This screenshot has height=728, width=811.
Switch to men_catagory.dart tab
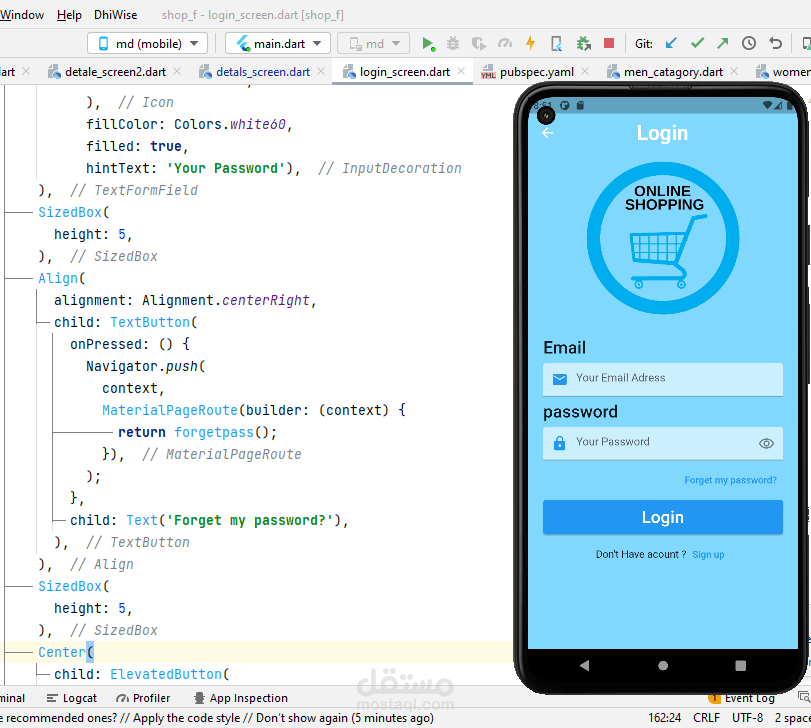tap(673, 72)
